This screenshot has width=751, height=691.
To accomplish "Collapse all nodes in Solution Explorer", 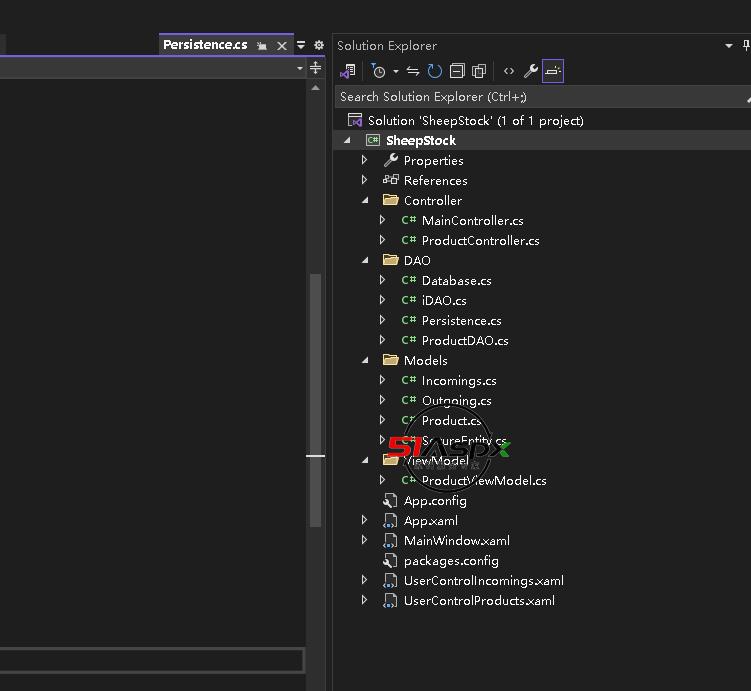I will pyautogui.click(x=457, y=71).
